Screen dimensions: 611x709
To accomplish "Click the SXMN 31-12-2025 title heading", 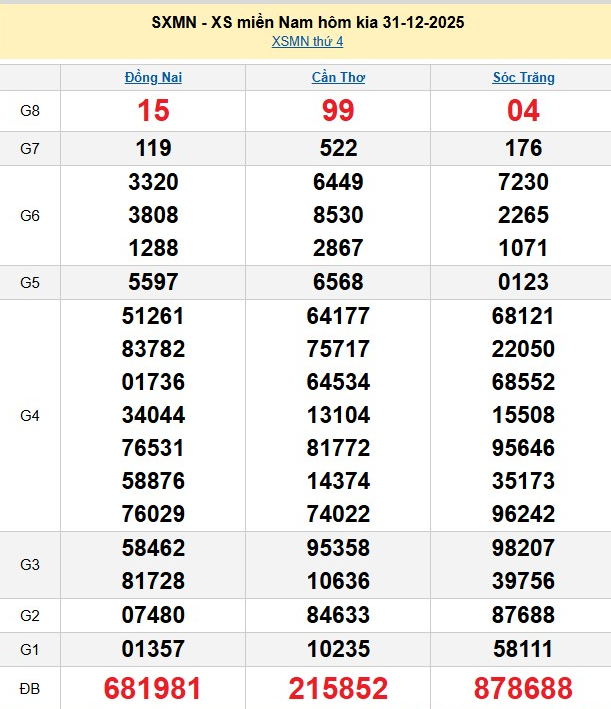I will (307, 22).
